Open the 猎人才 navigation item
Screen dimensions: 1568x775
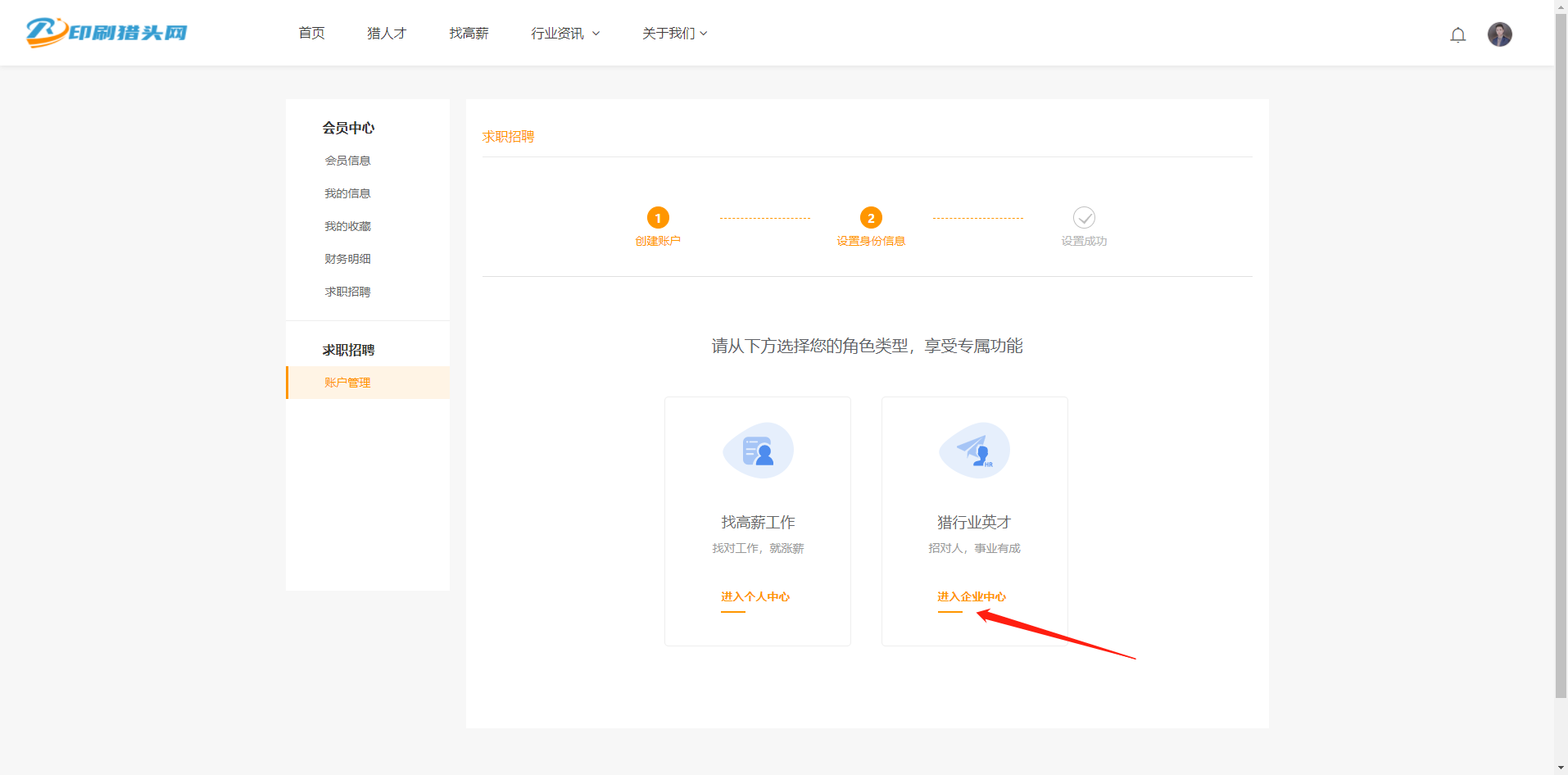tap(387, 33)
